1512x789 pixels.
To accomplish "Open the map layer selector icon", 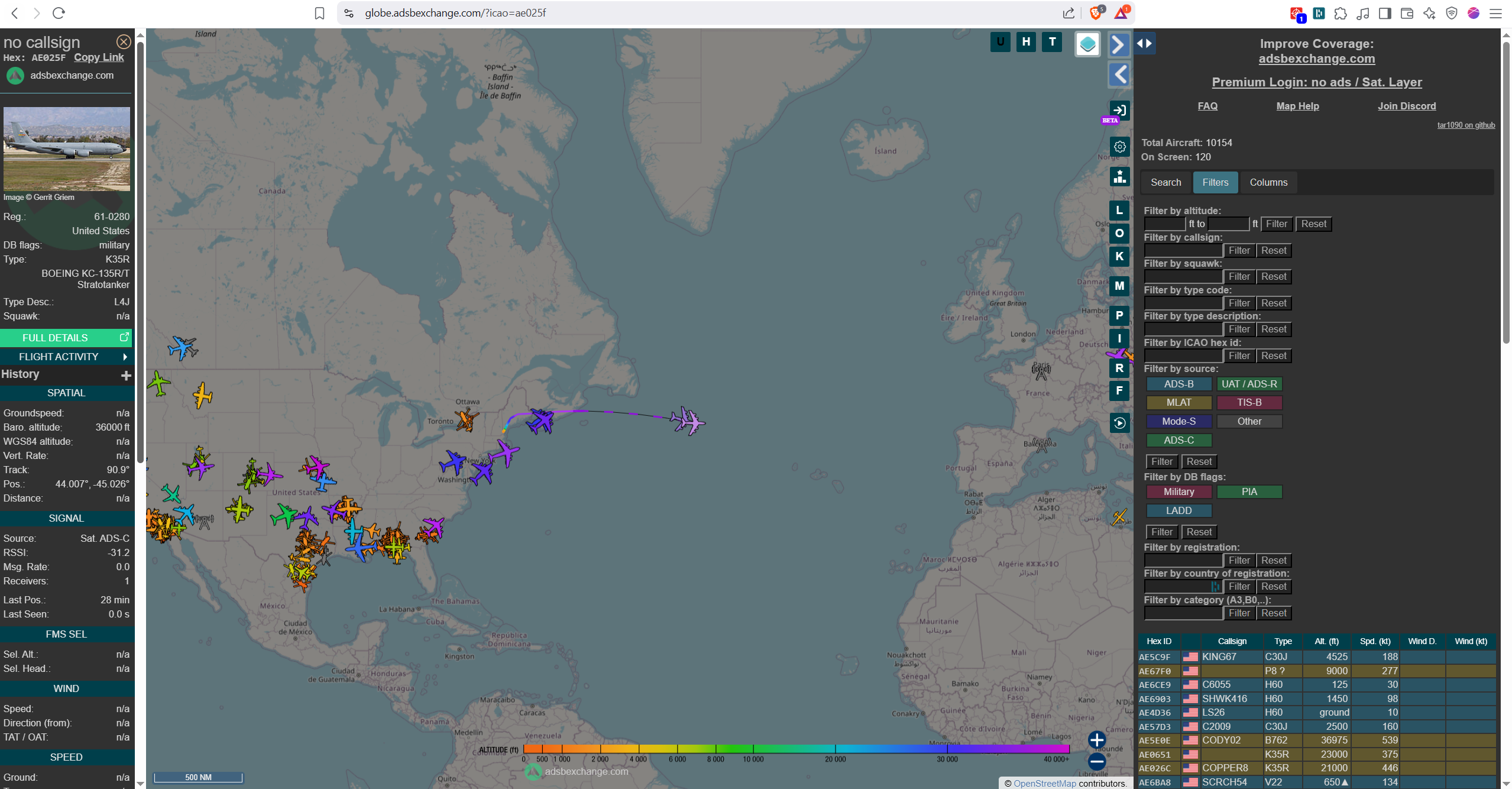I will [x=1087, y=44].
